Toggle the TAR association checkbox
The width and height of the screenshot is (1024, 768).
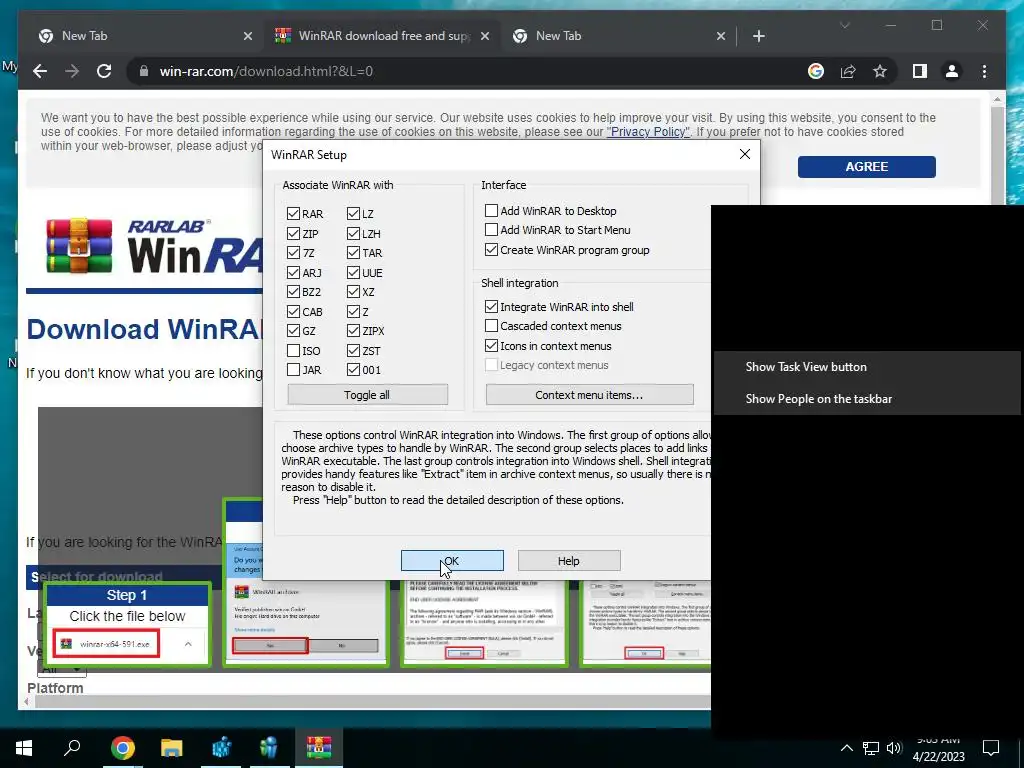coord(353,253)
